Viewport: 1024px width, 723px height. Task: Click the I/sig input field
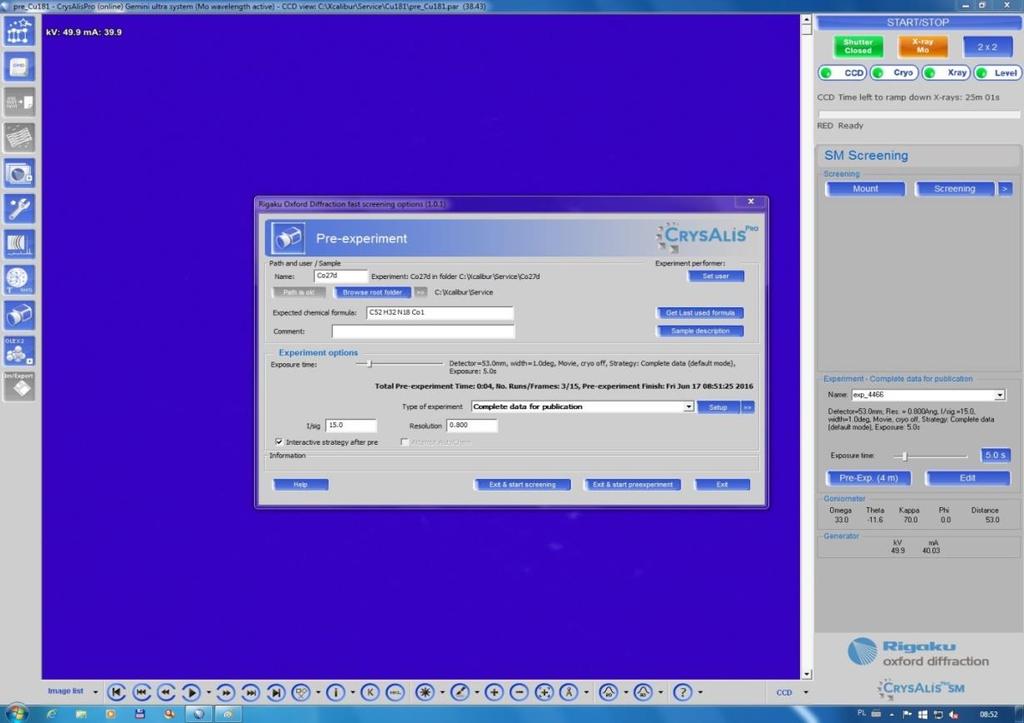pyautogui.click(x=351, y=426)
